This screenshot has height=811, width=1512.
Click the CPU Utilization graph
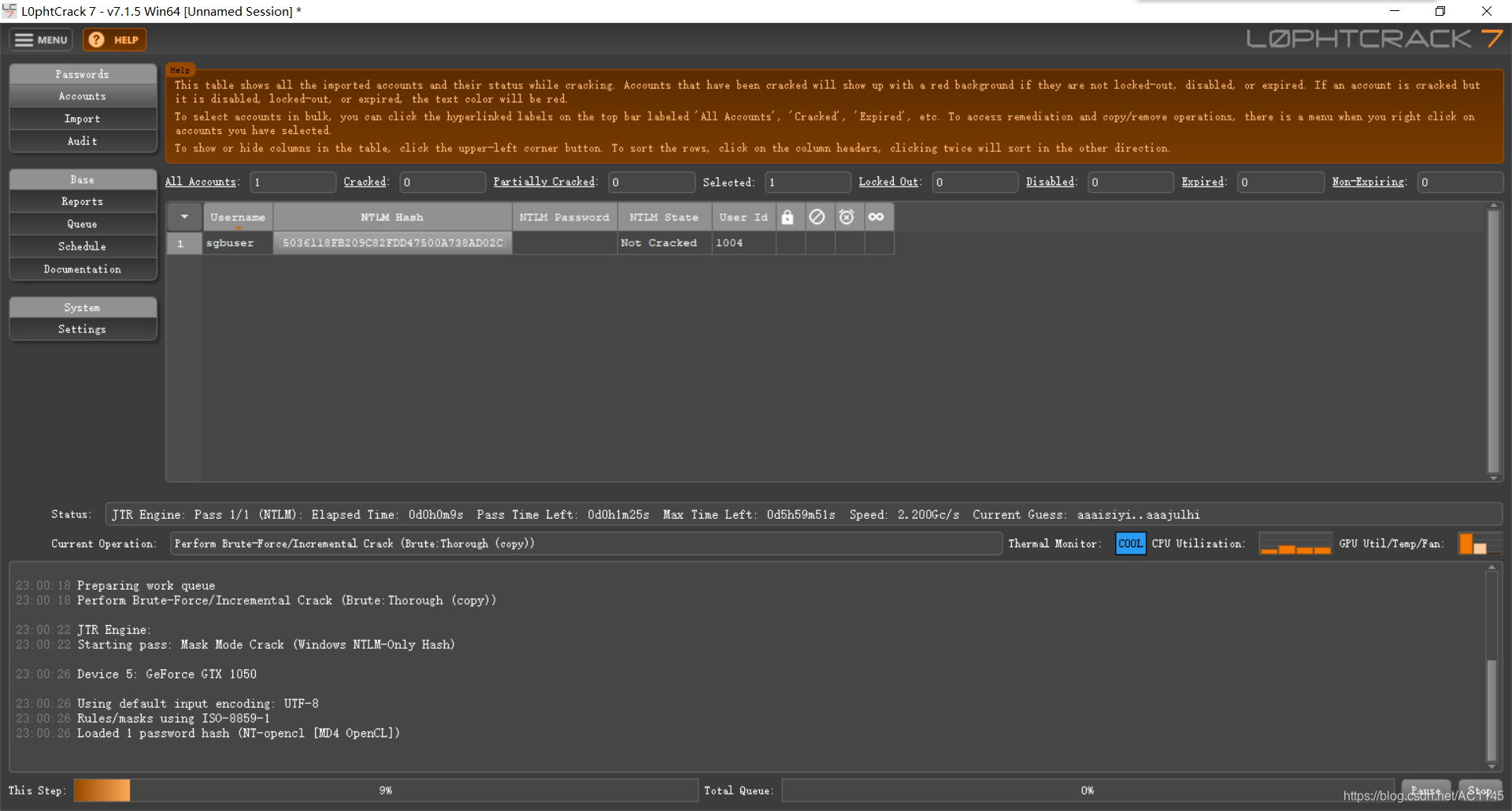coord(1295,543)
